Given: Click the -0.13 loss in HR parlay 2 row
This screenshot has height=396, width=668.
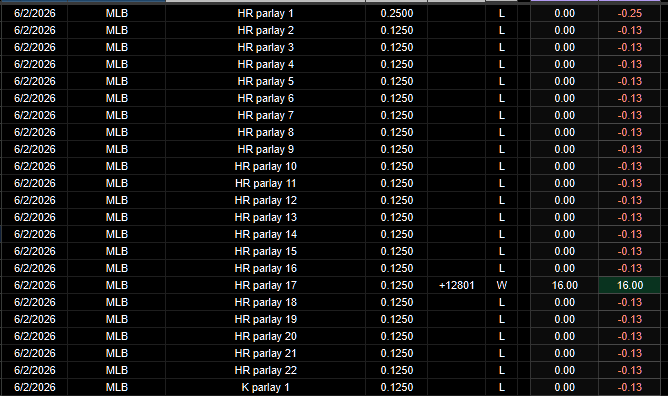Looking at the screenshot, I should point(630,30).
